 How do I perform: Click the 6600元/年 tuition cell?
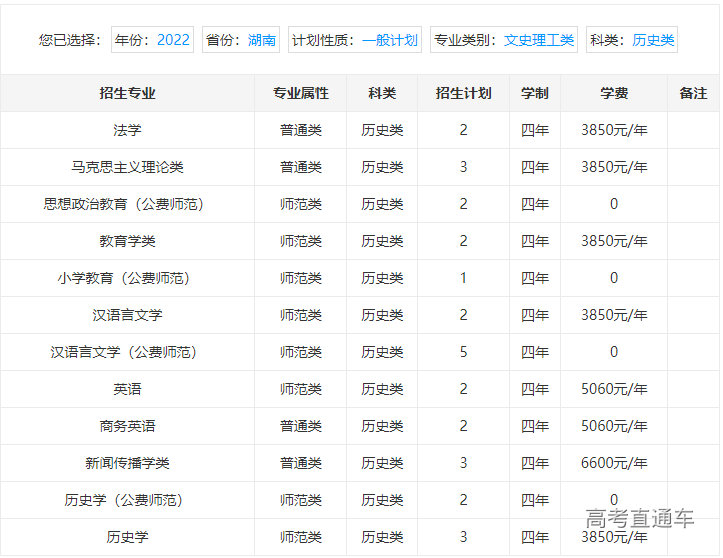[x=614, y=463]
